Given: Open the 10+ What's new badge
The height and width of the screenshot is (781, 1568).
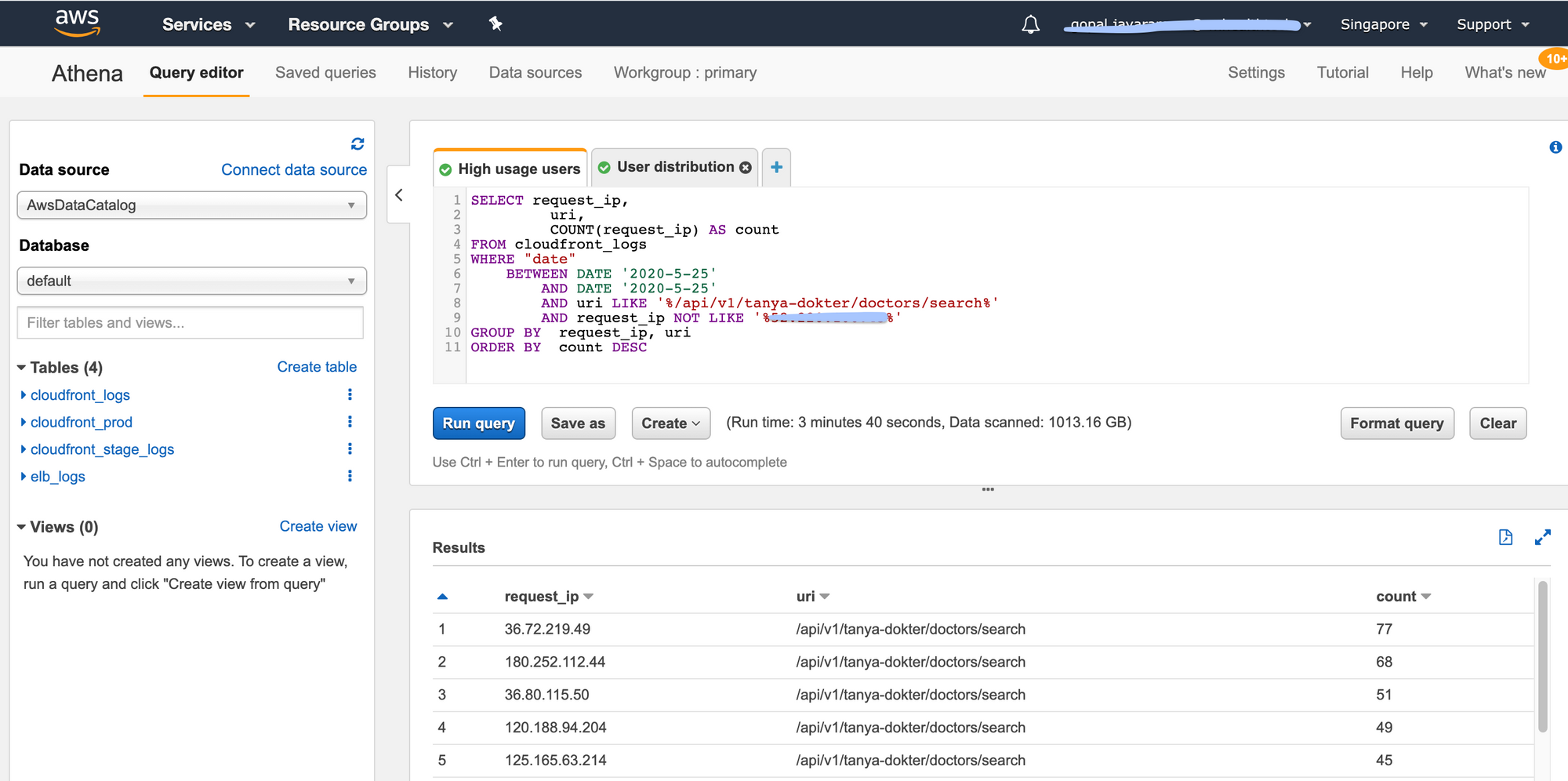Looking at the screenshot, I should click(x=1554, y=59).
